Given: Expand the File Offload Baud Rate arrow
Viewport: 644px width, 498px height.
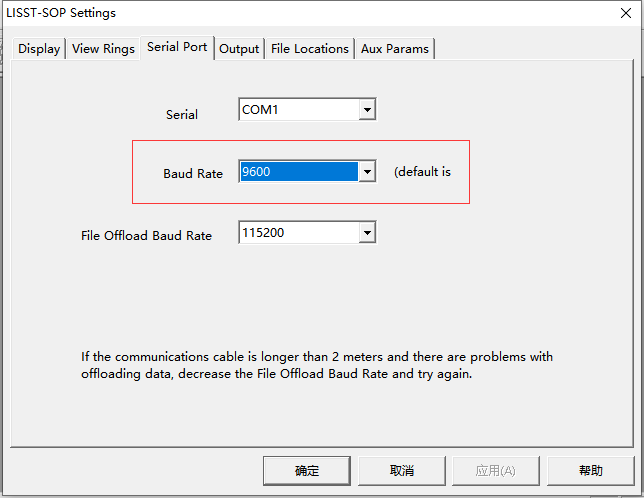Looking at the screenshot, I should pyautogui.click(x=367, y=233).
